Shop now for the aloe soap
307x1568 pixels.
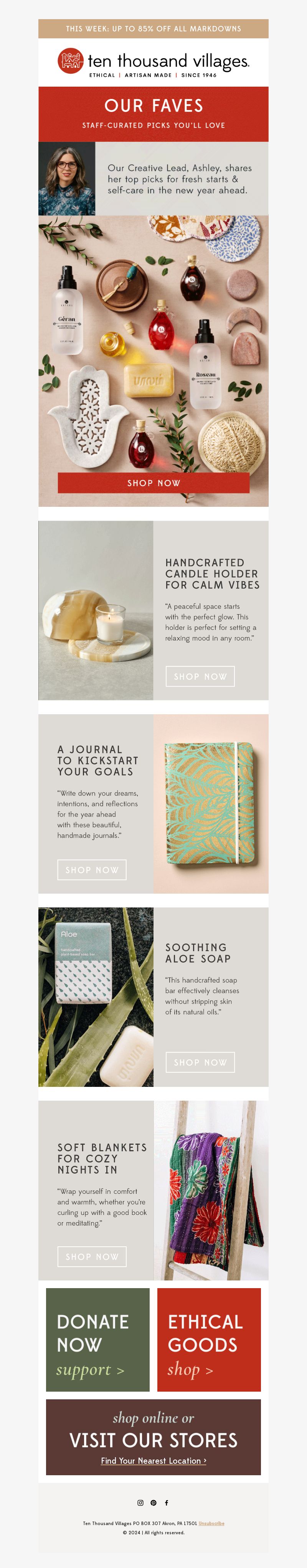click(200, 1062)
